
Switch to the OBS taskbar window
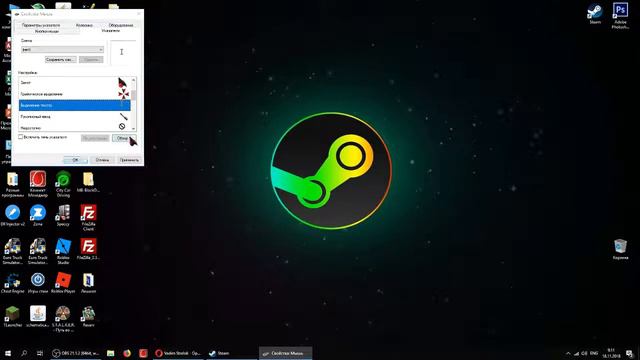(x=76, y=353)
